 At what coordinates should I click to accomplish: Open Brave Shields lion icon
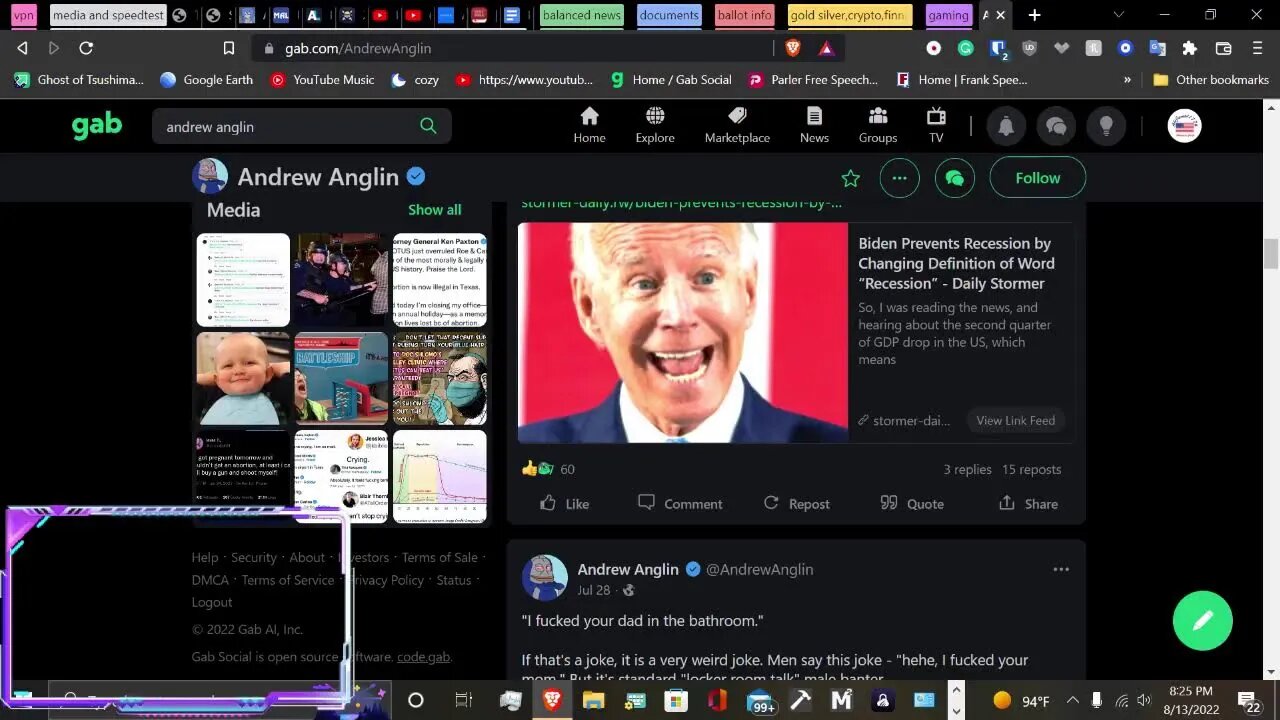tap(793, 48)
